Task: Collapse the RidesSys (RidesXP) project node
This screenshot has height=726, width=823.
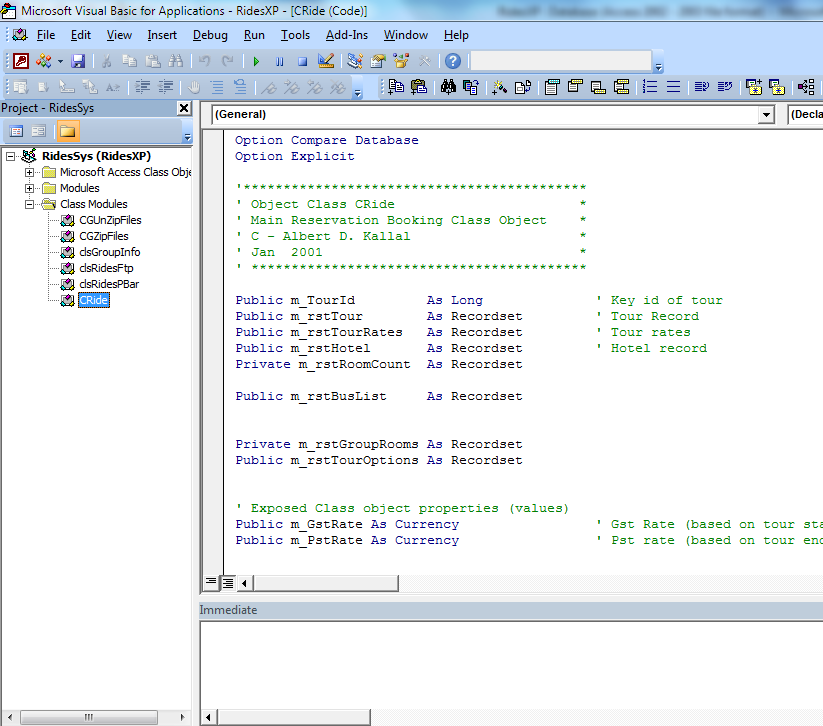Action: click(10, 156)
